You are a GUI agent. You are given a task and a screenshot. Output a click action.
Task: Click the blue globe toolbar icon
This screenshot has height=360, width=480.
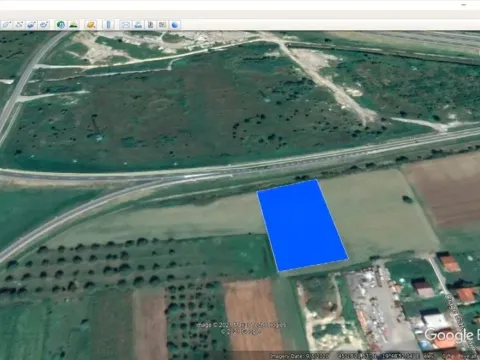click(x=175, y=25)
